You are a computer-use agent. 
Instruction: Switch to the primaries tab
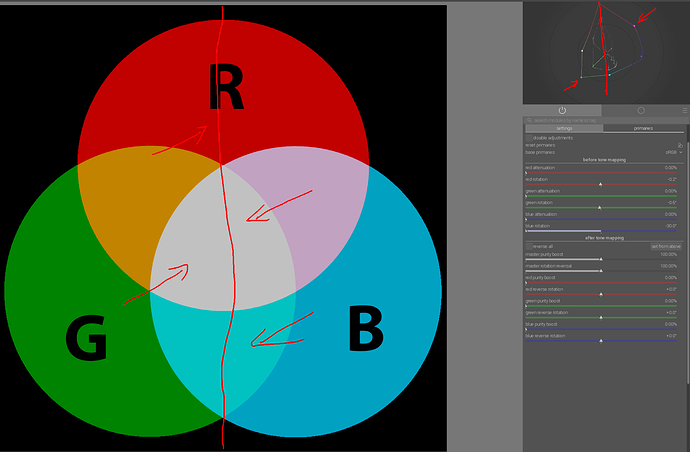point(643,129)
